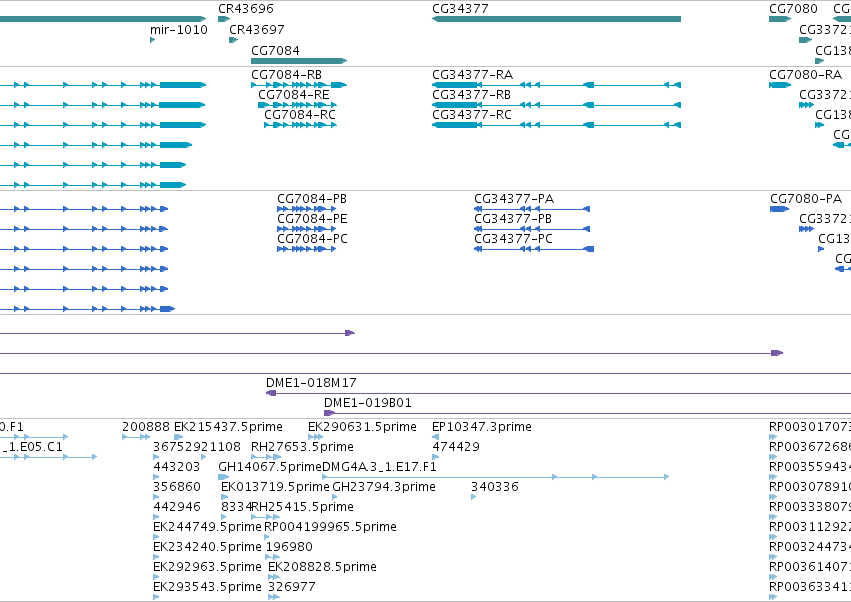
Task: Select feature 442946
Action: pyautogui.click(x=177, y=507)
